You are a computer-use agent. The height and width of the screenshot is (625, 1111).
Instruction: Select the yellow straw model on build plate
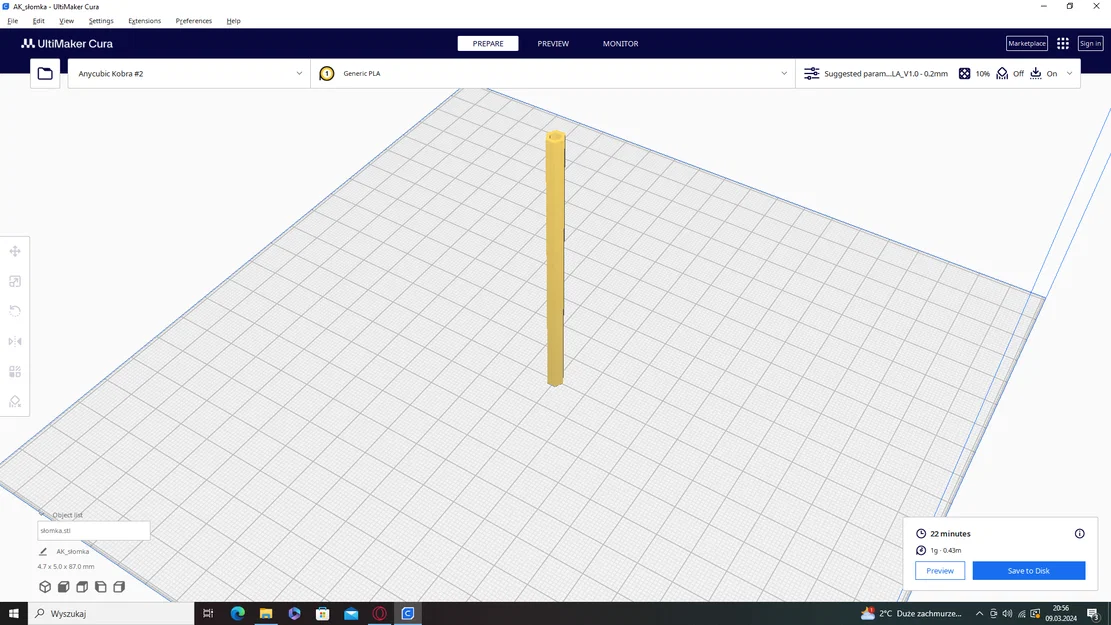click(555, 259)
